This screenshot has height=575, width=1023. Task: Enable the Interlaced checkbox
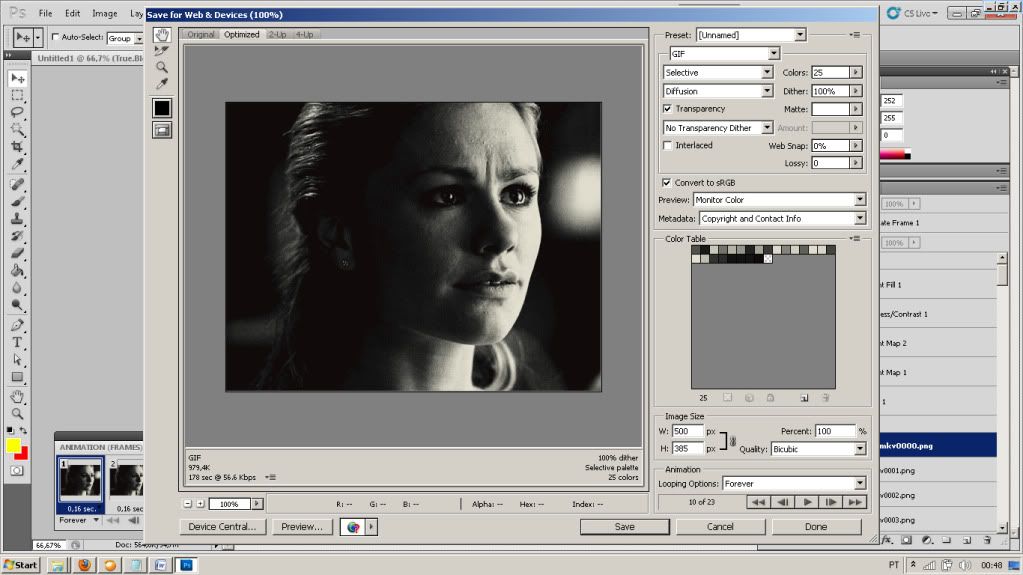668,146
